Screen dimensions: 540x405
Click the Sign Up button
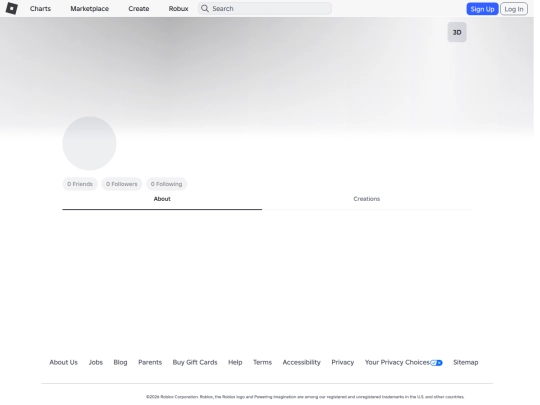(x=482, y=9)
